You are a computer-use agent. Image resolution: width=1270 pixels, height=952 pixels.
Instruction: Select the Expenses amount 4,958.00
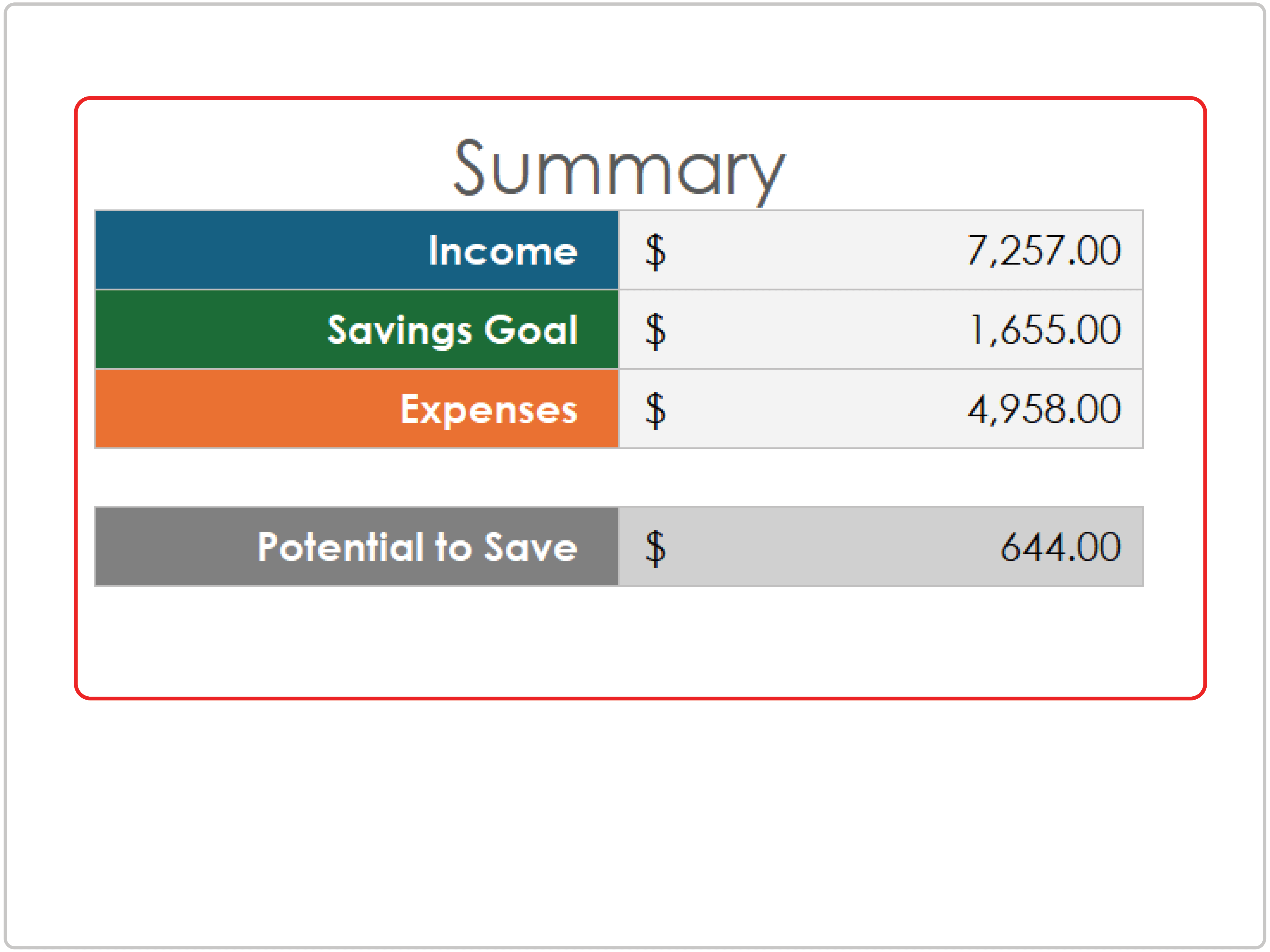pos(1043,409)
